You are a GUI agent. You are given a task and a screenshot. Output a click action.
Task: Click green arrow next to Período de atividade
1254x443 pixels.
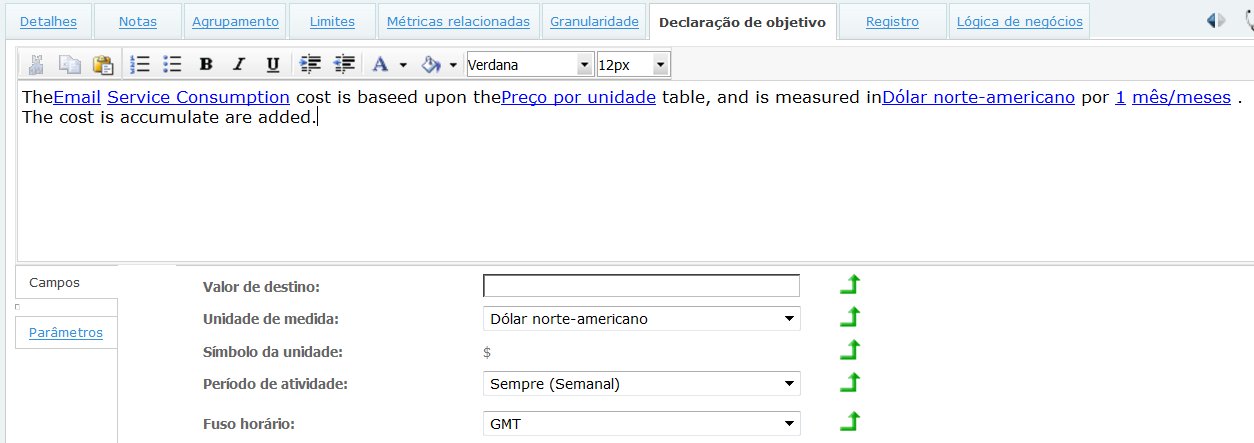pos(849,383)
